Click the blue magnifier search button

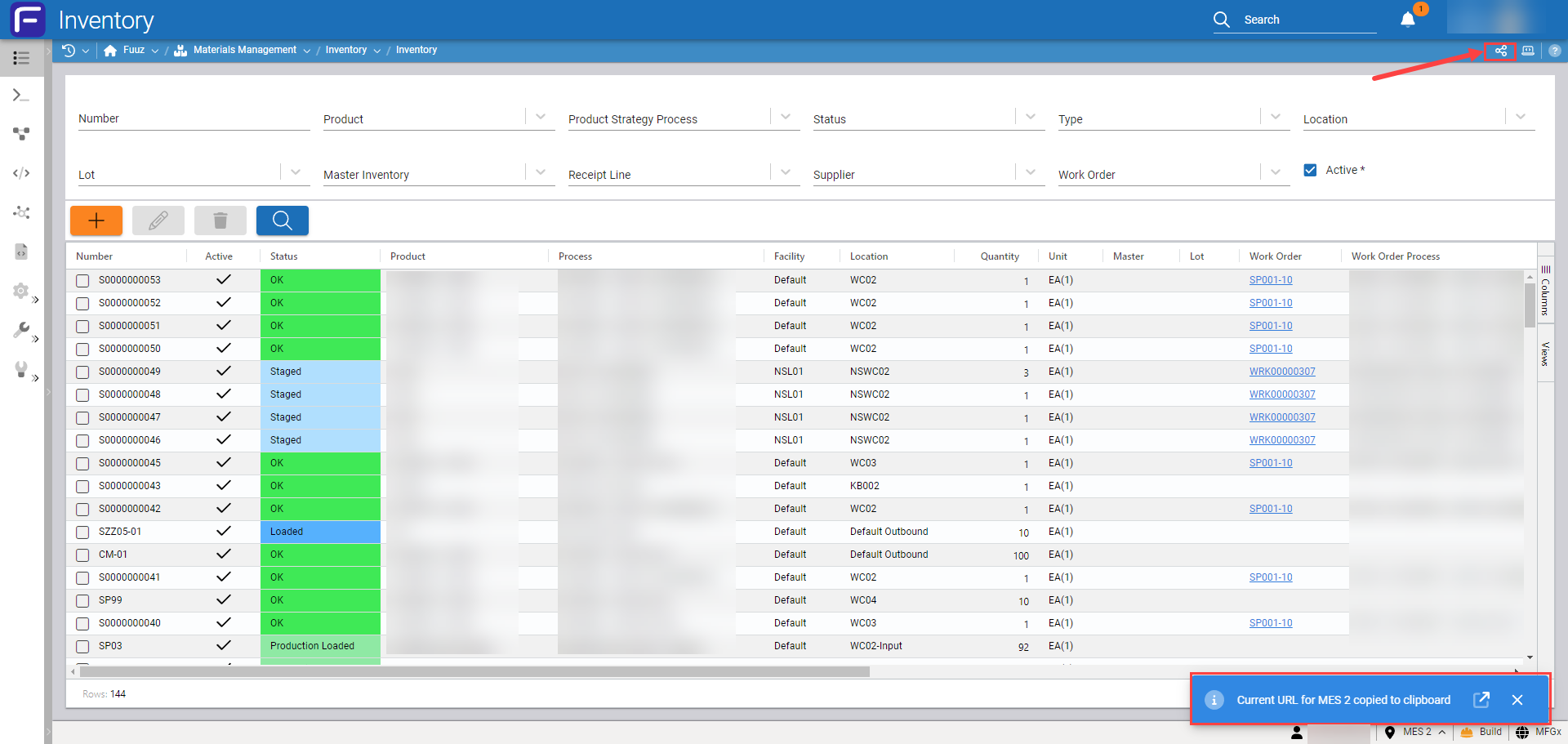pyautogui.click(x=282, y=221)
